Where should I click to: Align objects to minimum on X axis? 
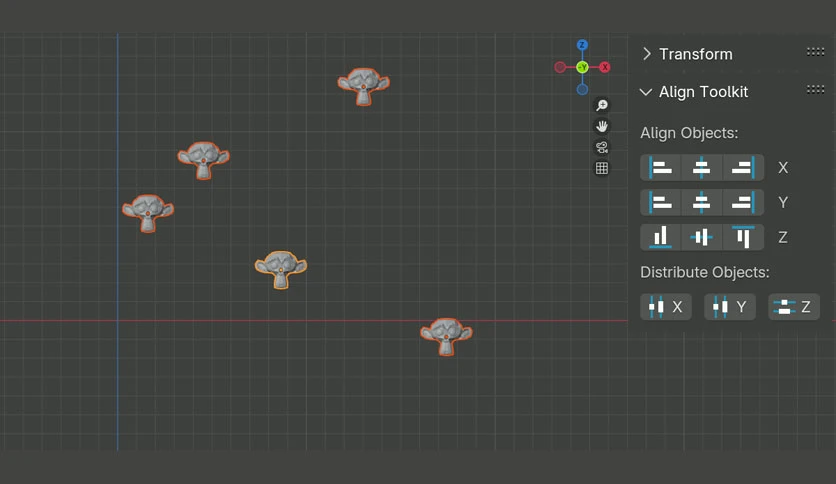click(x=661, y=168)
